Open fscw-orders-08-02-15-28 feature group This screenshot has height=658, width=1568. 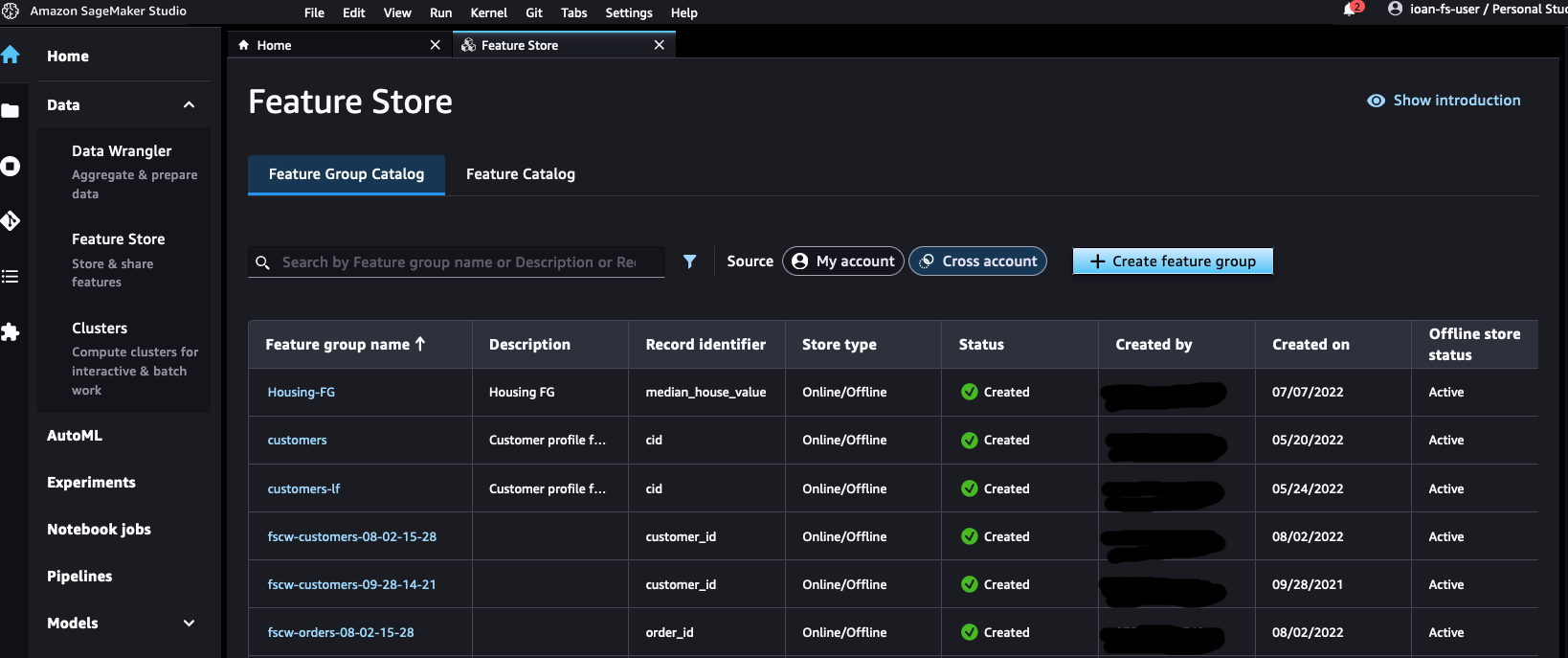pos(341,633)
